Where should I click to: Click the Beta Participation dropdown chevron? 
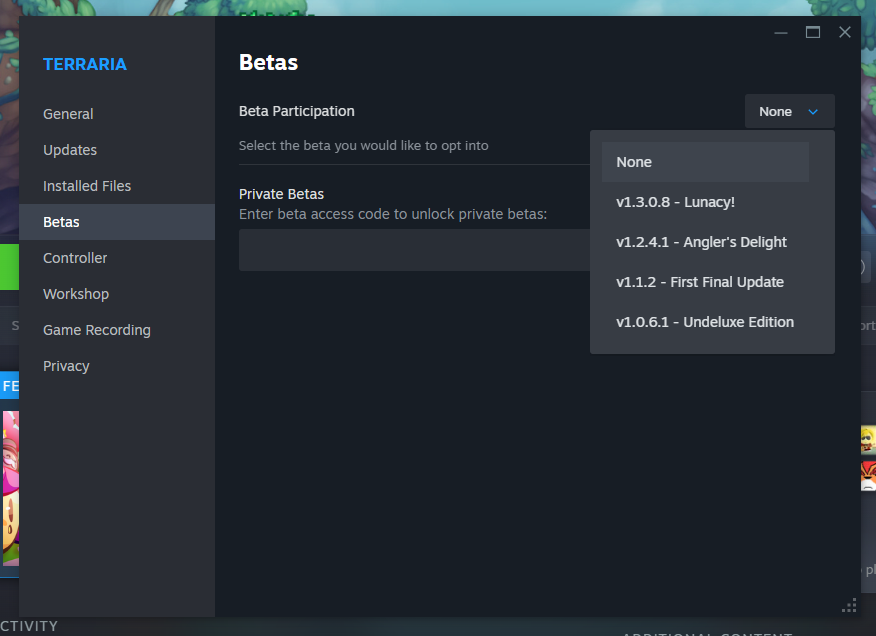tap(813, 112)
